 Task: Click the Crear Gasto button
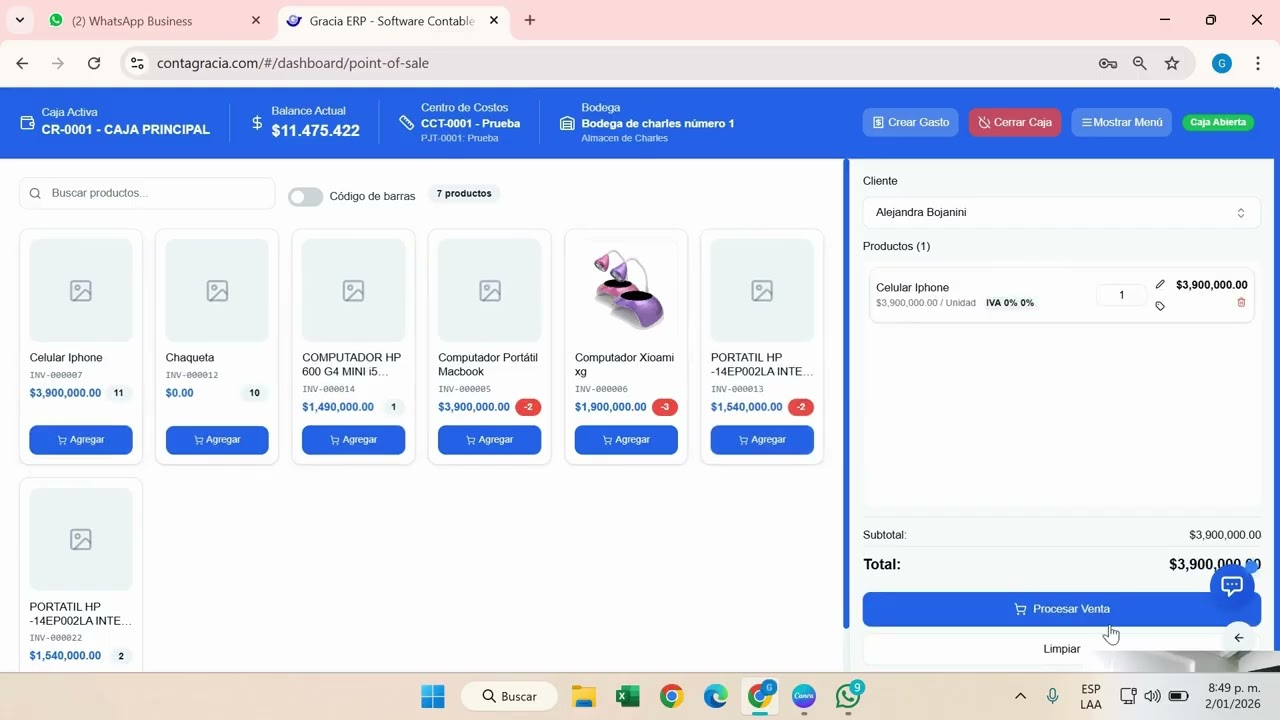[x=910, y=122]
